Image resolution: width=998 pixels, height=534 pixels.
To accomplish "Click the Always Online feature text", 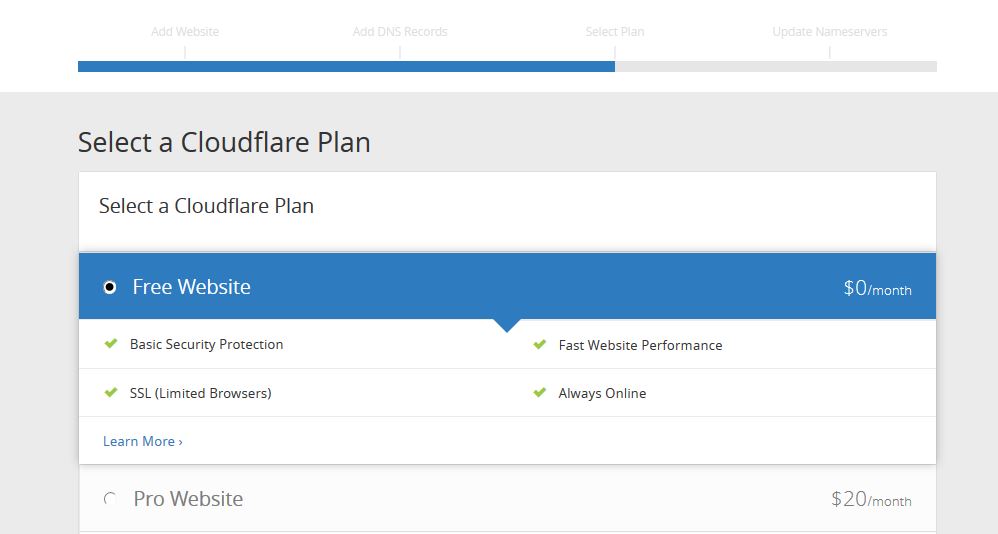I will (x=602, y=393).
